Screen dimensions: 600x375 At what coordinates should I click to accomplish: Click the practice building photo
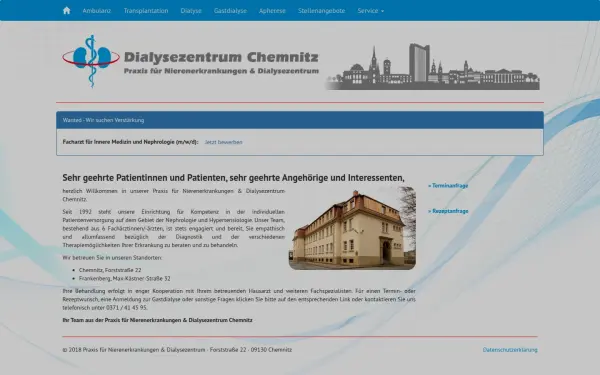(352, 228)
